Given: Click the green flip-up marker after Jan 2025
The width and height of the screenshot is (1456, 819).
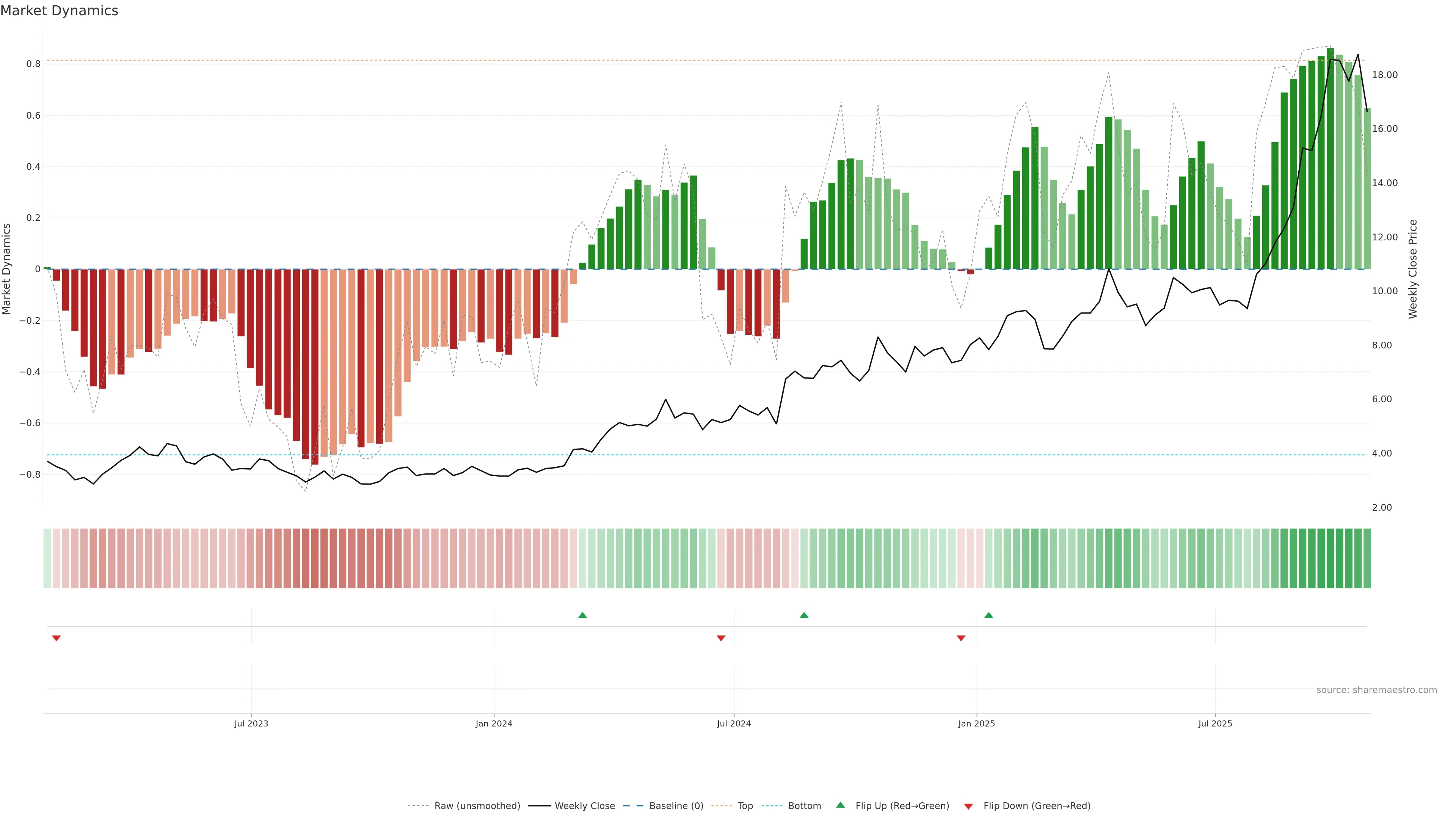Looking at the screenshot, I should click(x=988, y=615).
